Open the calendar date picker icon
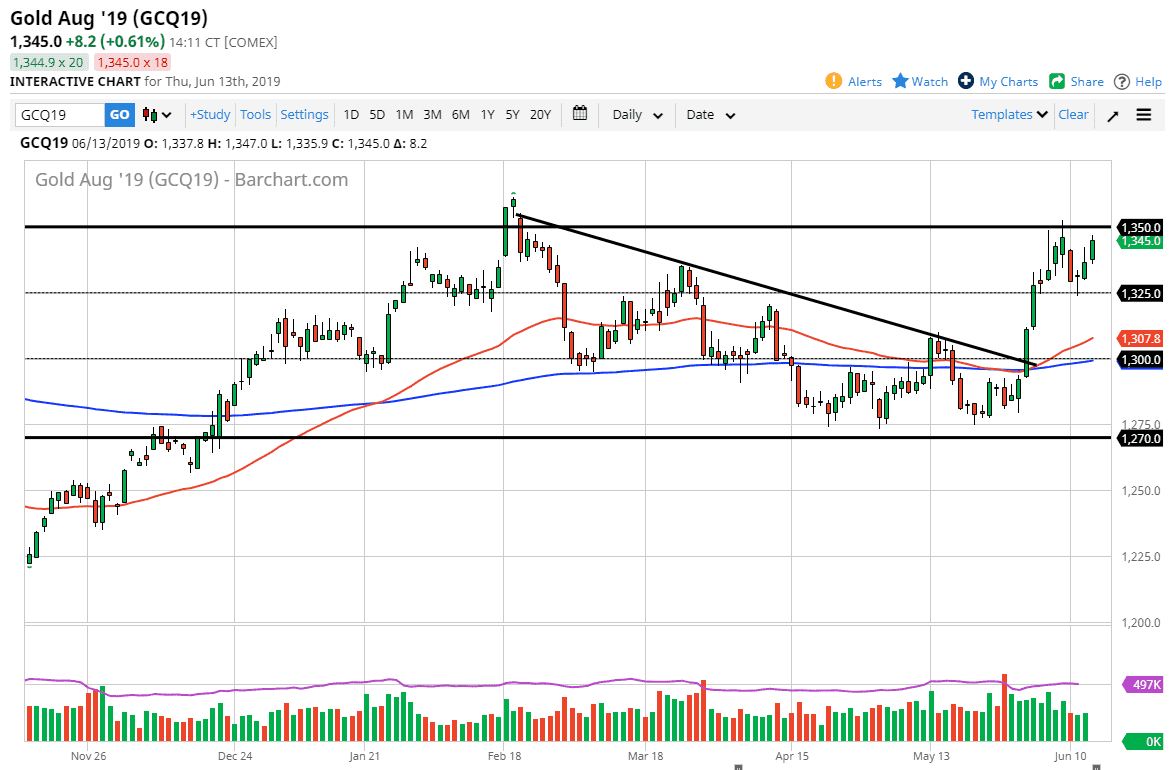The width and height of the screenshot is (1170, 770). click(580, 114)
